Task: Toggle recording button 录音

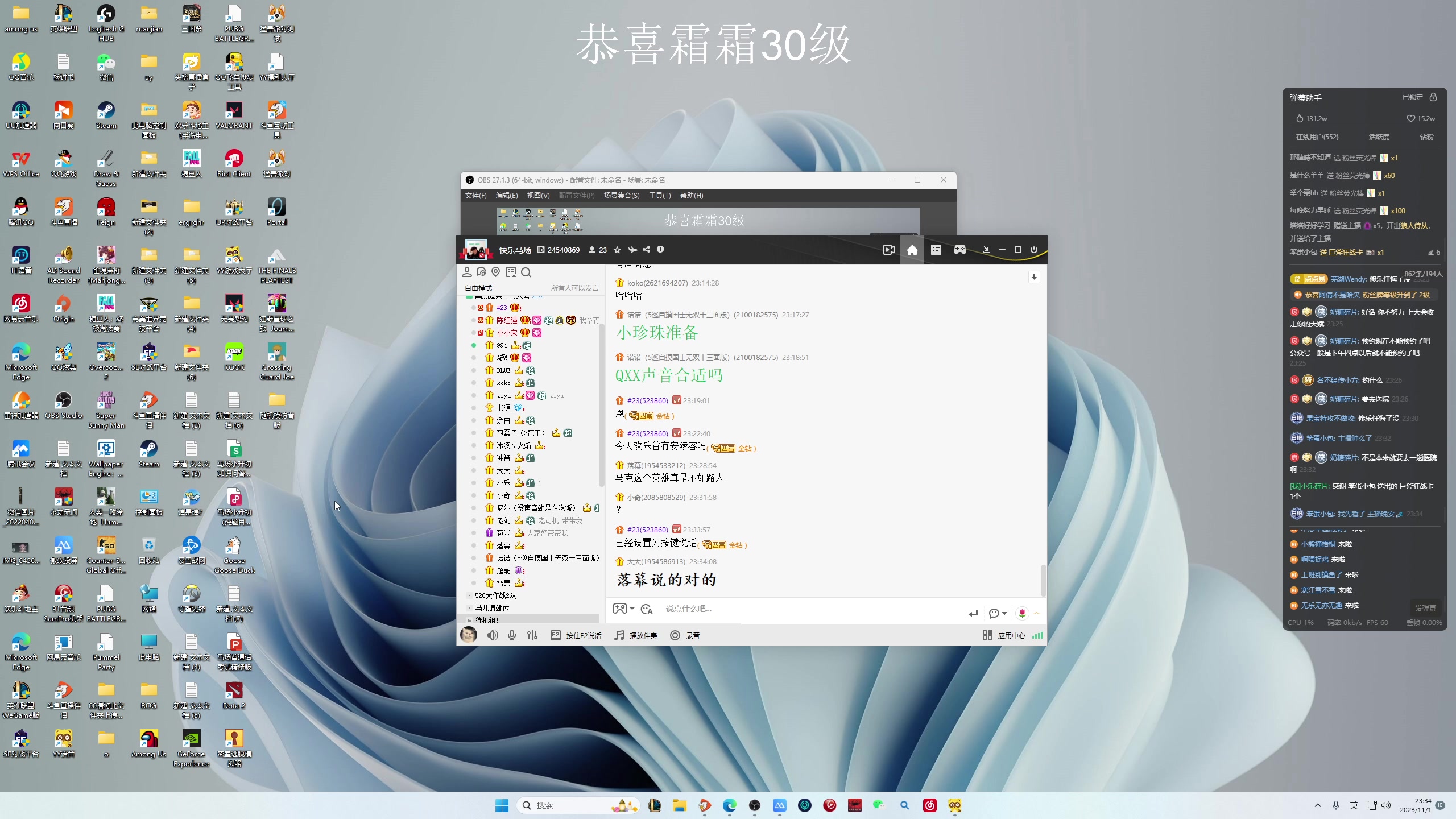Action: point(685,635)
